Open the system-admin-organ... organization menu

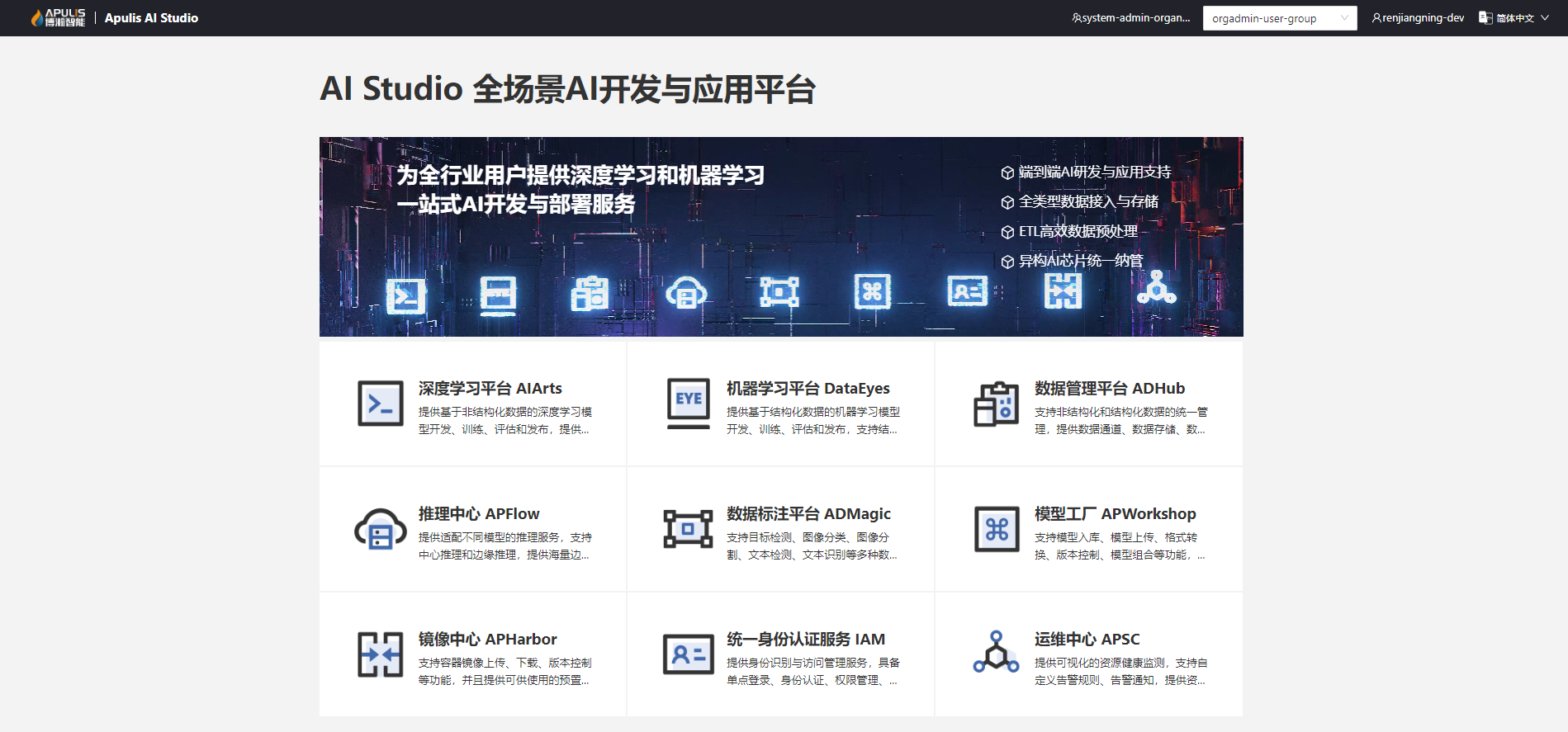1131,17
